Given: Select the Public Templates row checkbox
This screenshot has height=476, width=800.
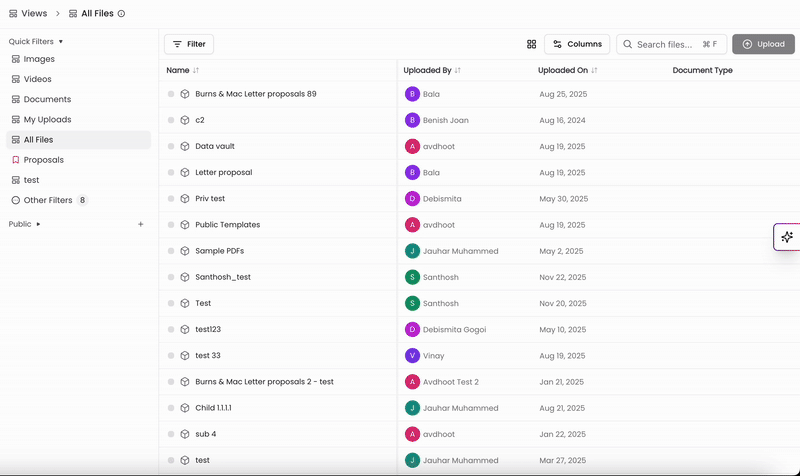Looking at the screenshot, I should [171, 225].
